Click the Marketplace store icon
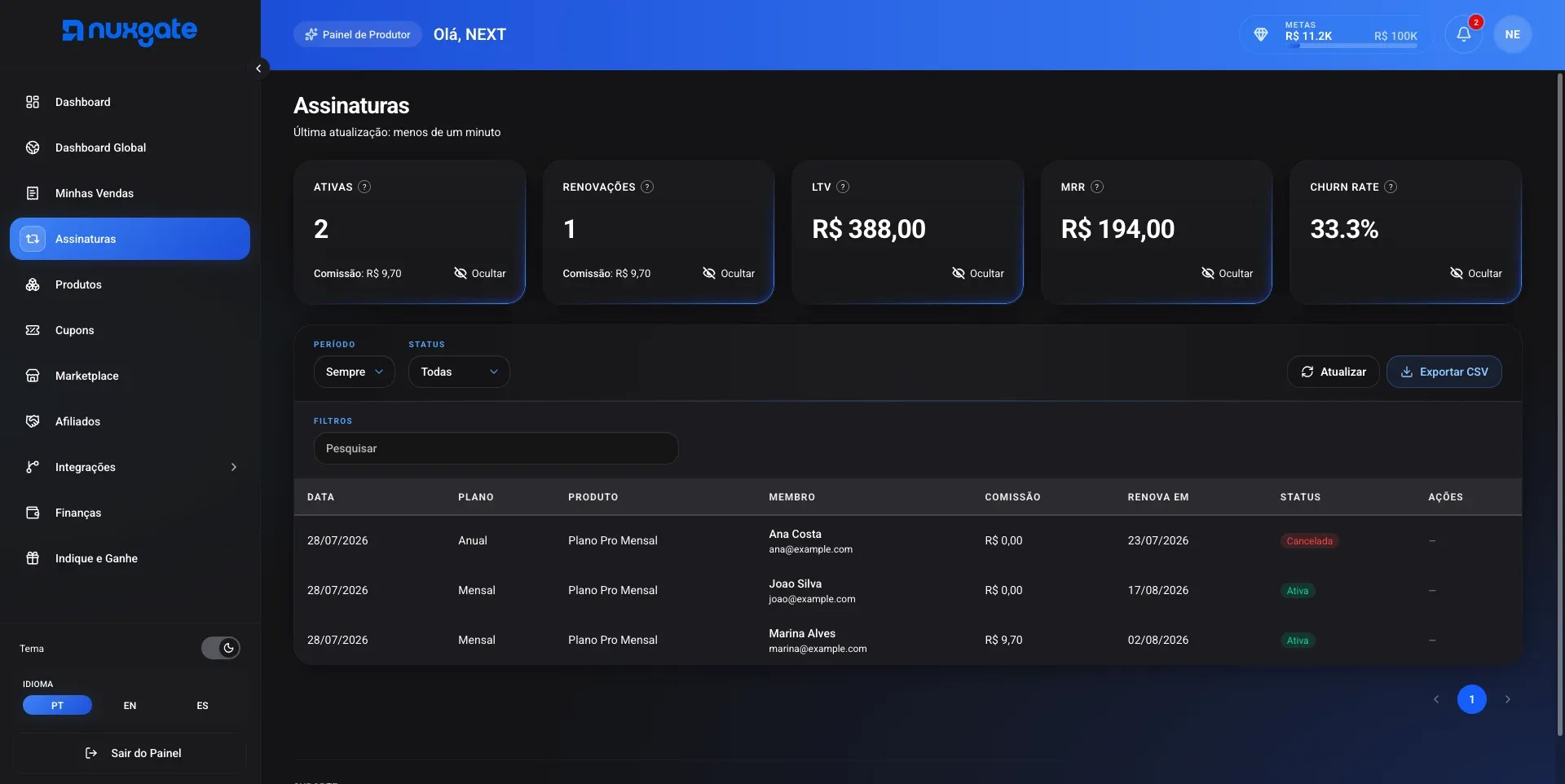The image size is (1565, 784). (33, 376)
